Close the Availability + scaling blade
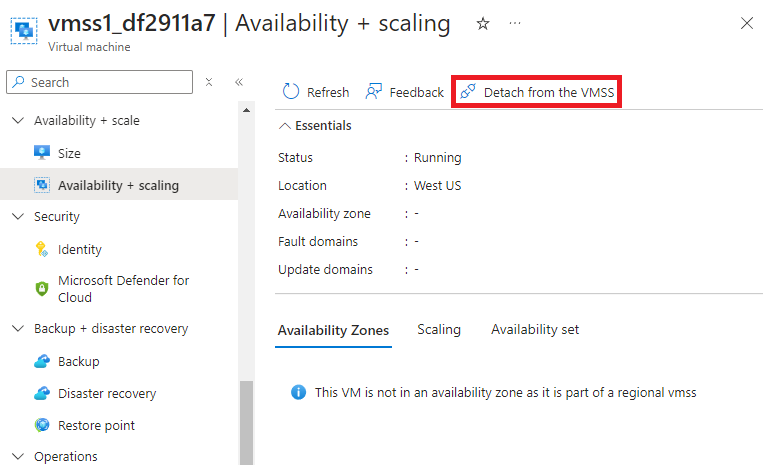 pyautogui.click(x=747, y=23)
